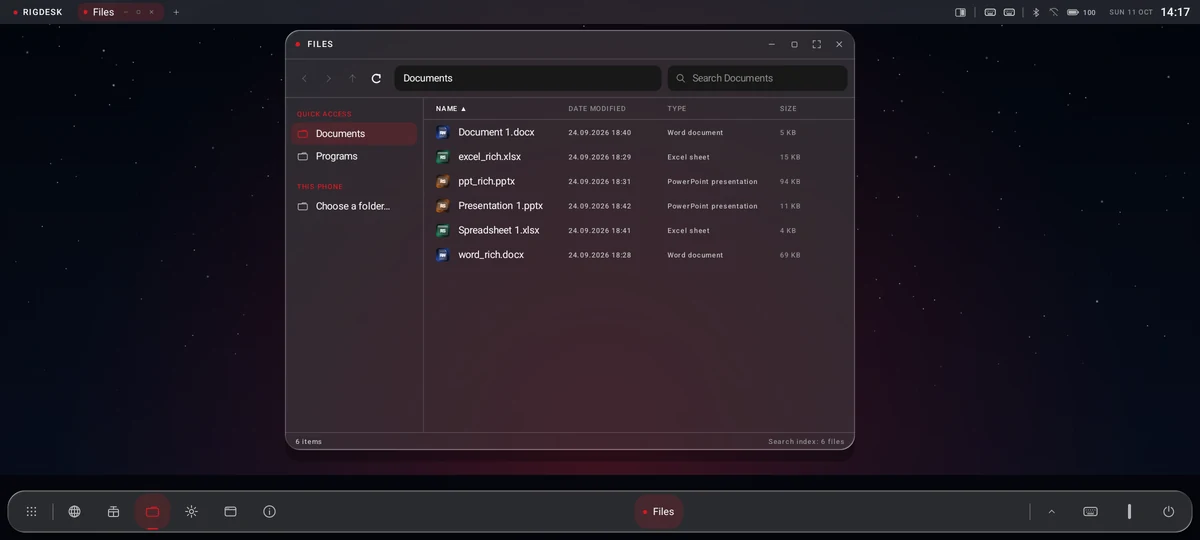Screen dimensions: 1200x540
Task: Click Search index: 6 files in status bar
Action: (806, 441)
